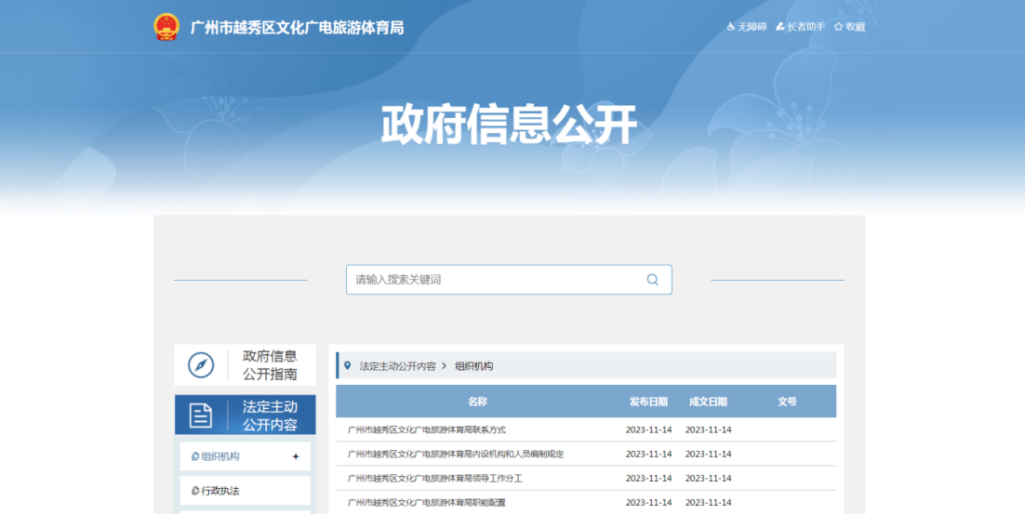1025x514 pixels.
Task: Open 政府信息公开指南 section
Action: tap(245, 365)
